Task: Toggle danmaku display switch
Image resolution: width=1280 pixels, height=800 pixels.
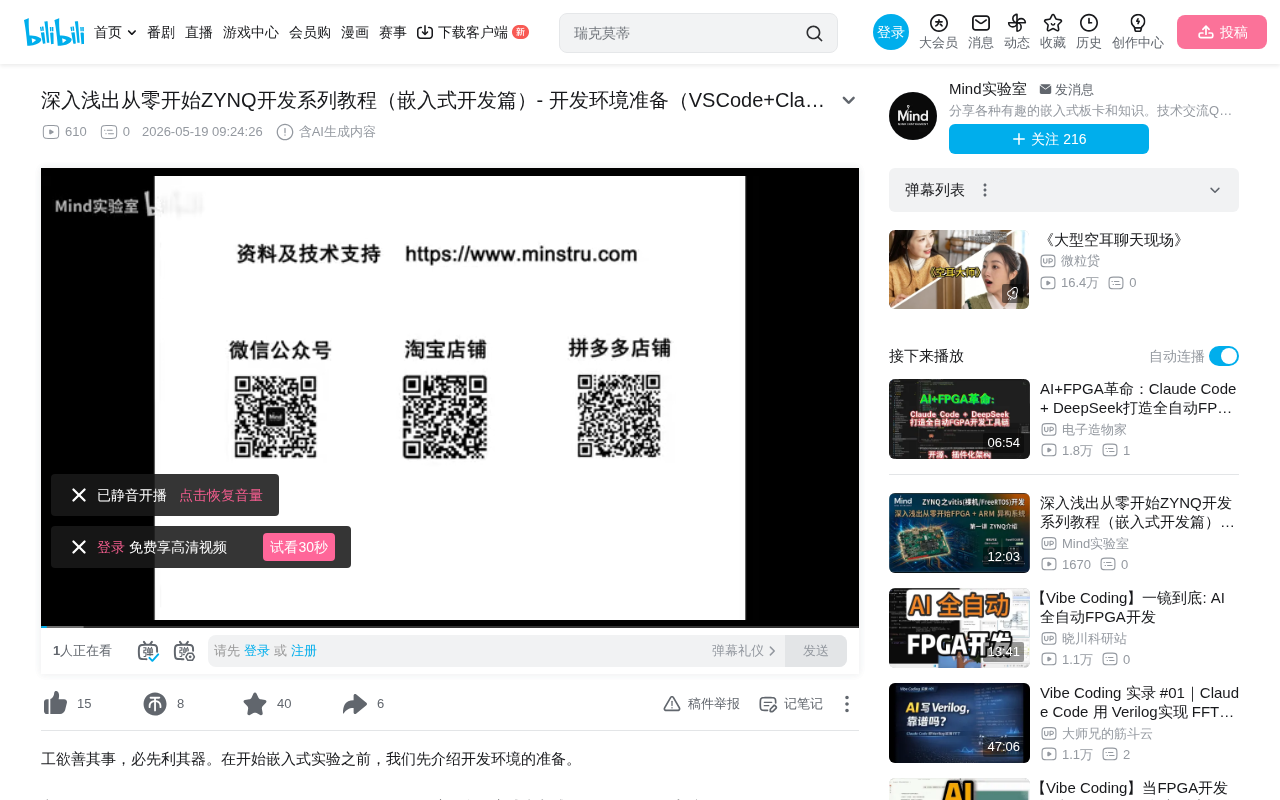Action: pos(148,651)
